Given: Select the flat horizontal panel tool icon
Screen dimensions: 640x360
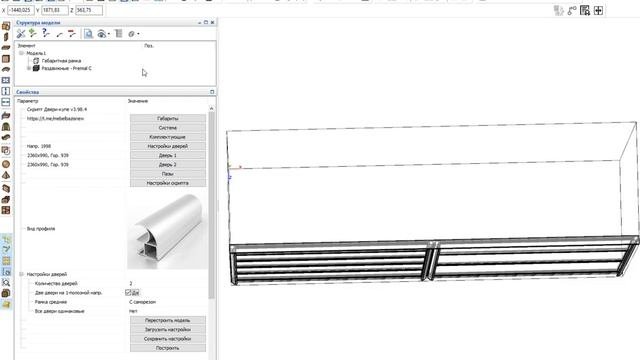Looking at the screenshot, I should (6, 48).
